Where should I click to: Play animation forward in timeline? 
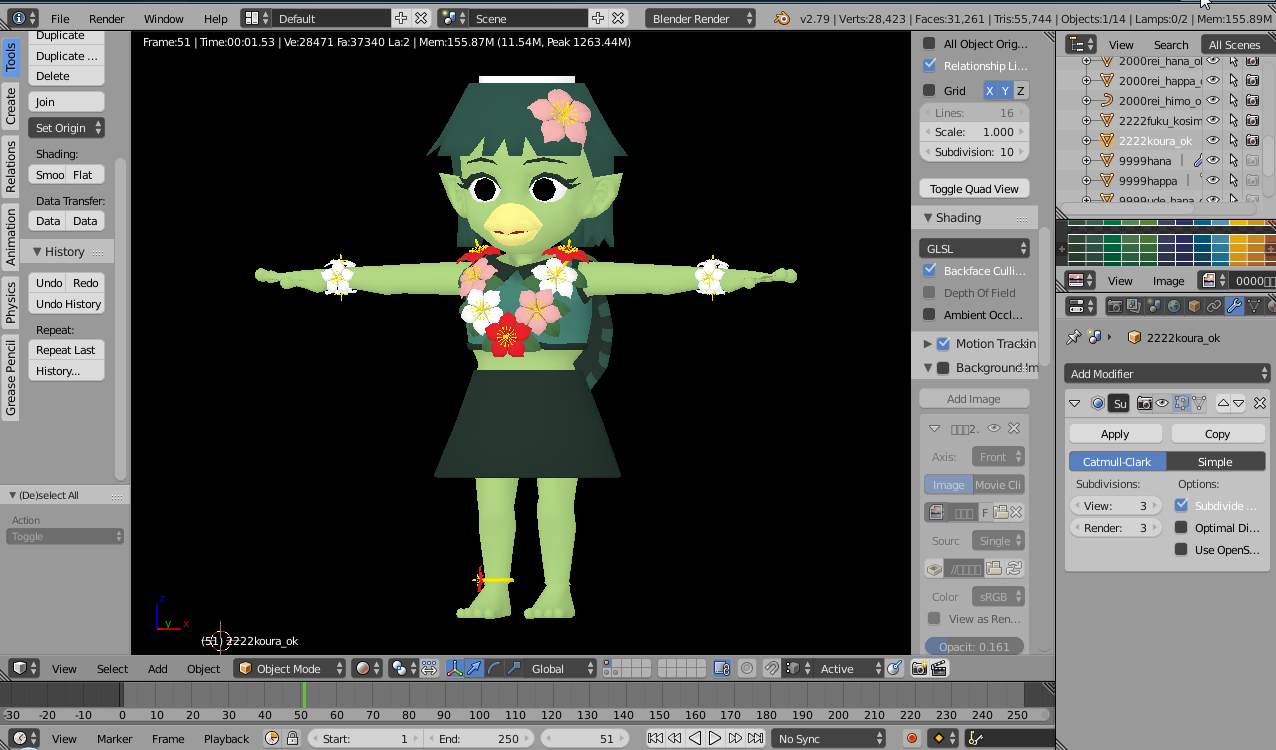coord(715,738)
